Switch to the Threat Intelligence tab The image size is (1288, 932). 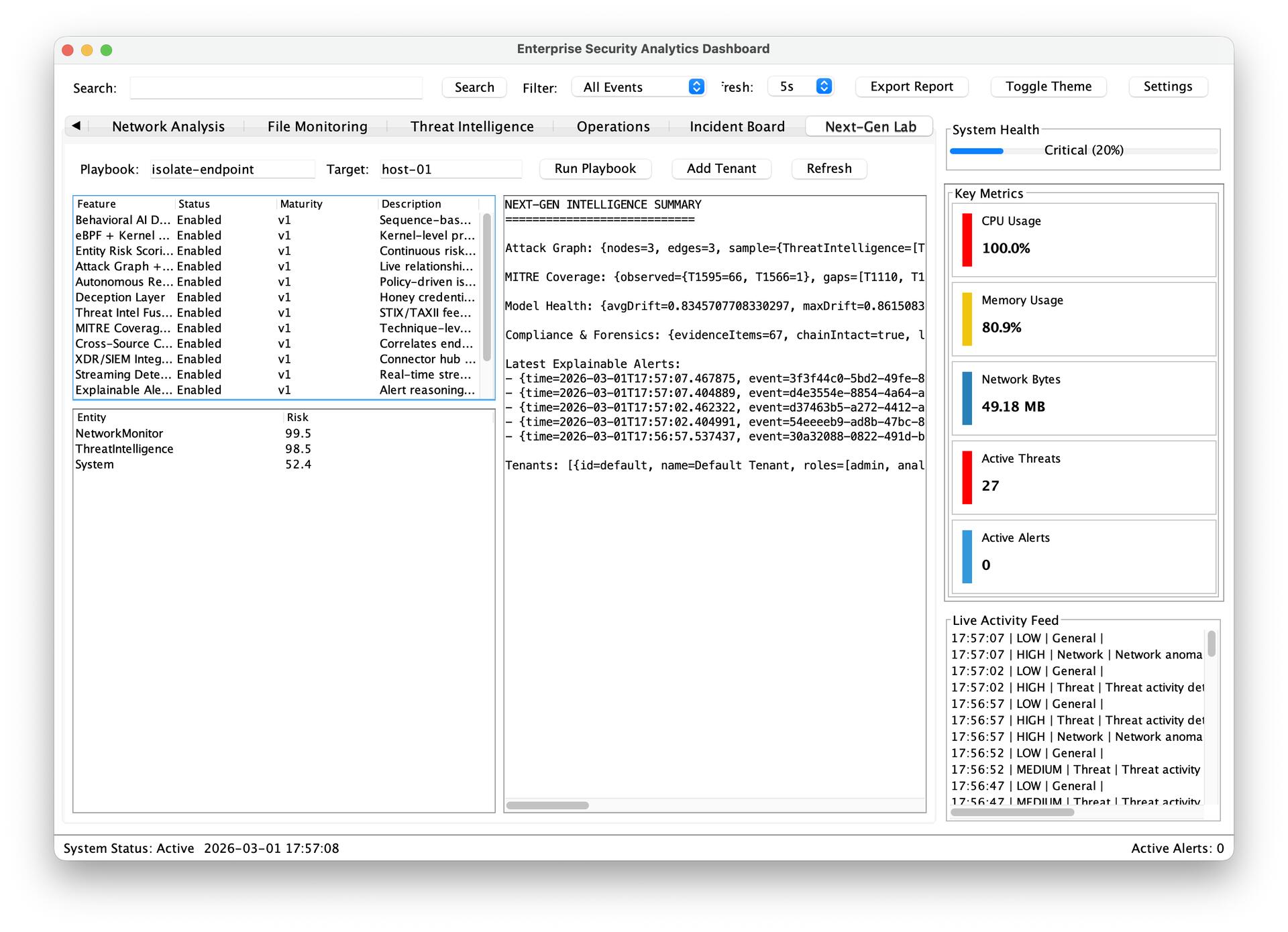[x=472, y=126]
